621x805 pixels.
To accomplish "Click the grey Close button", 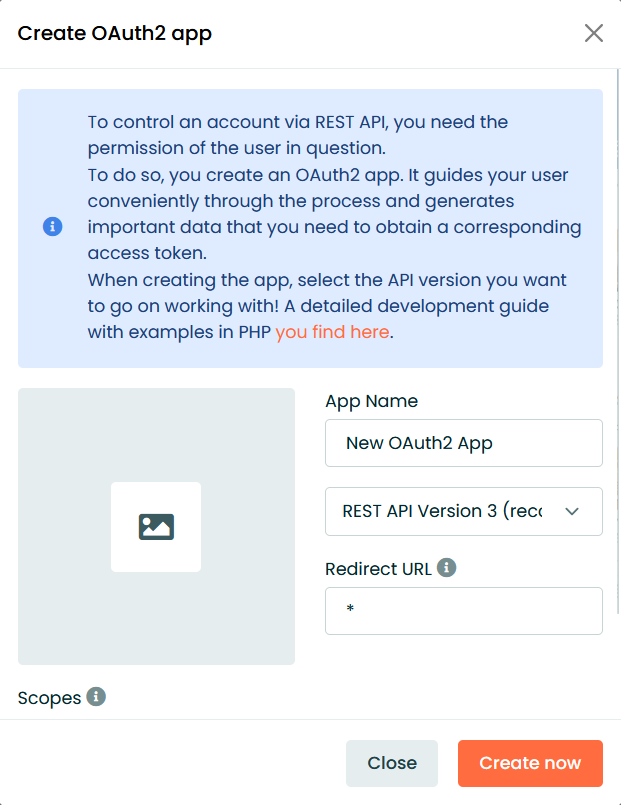I will 392,763.
